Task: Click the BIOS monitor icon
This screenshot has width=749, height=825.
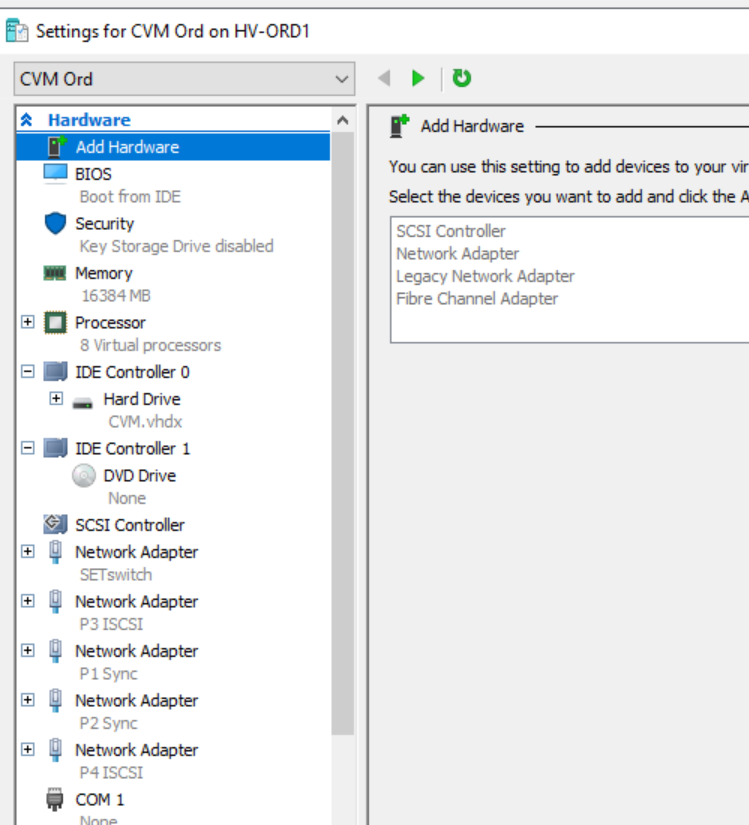Action: click(x=55, y=174)
